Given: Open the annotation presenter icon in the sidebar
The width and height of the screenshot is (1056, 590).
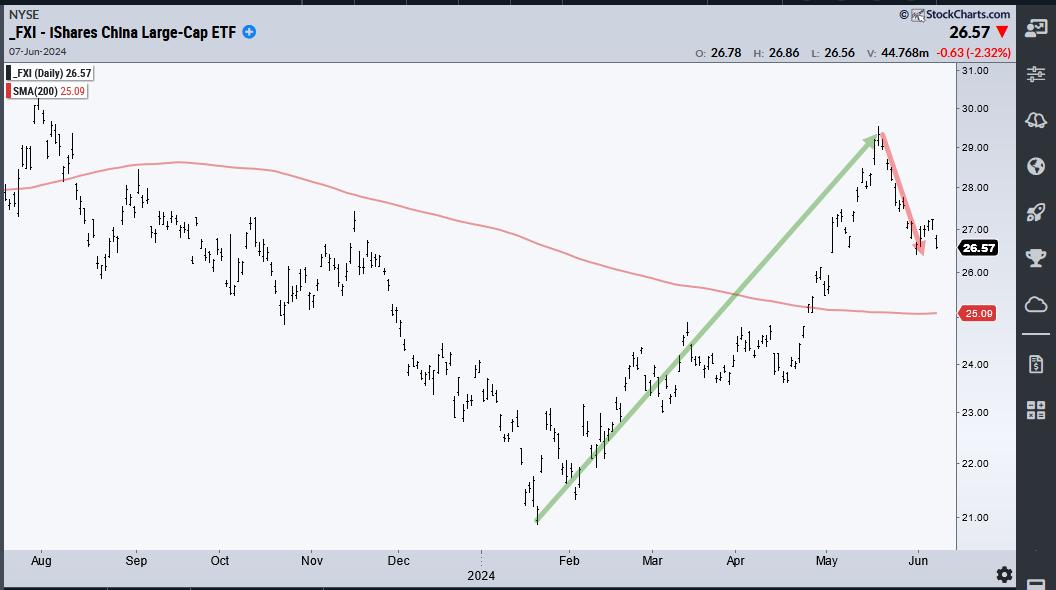Looking at the screenshot, I should 1036,27.
